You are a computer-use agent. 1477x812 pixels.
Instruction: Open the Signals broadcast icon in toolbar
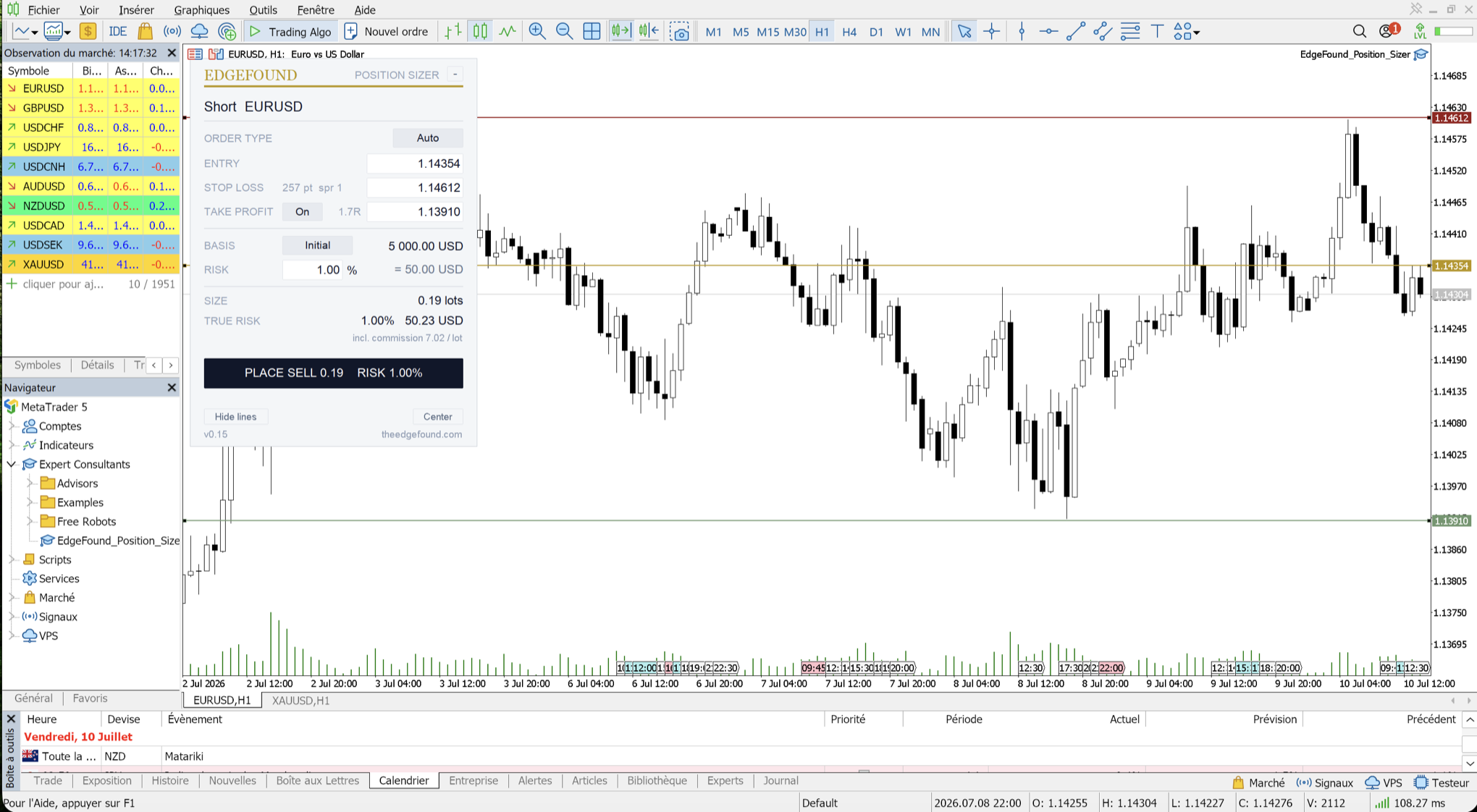[x=172, y=31]
